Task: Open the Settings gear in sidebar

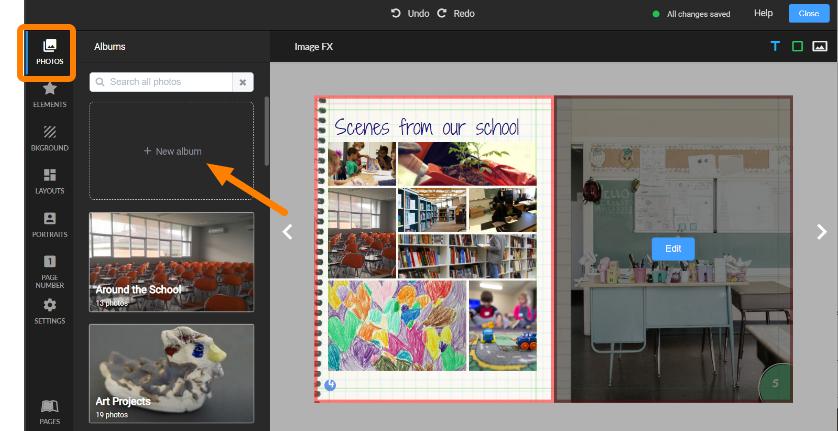Action: [x=49, y=311]
